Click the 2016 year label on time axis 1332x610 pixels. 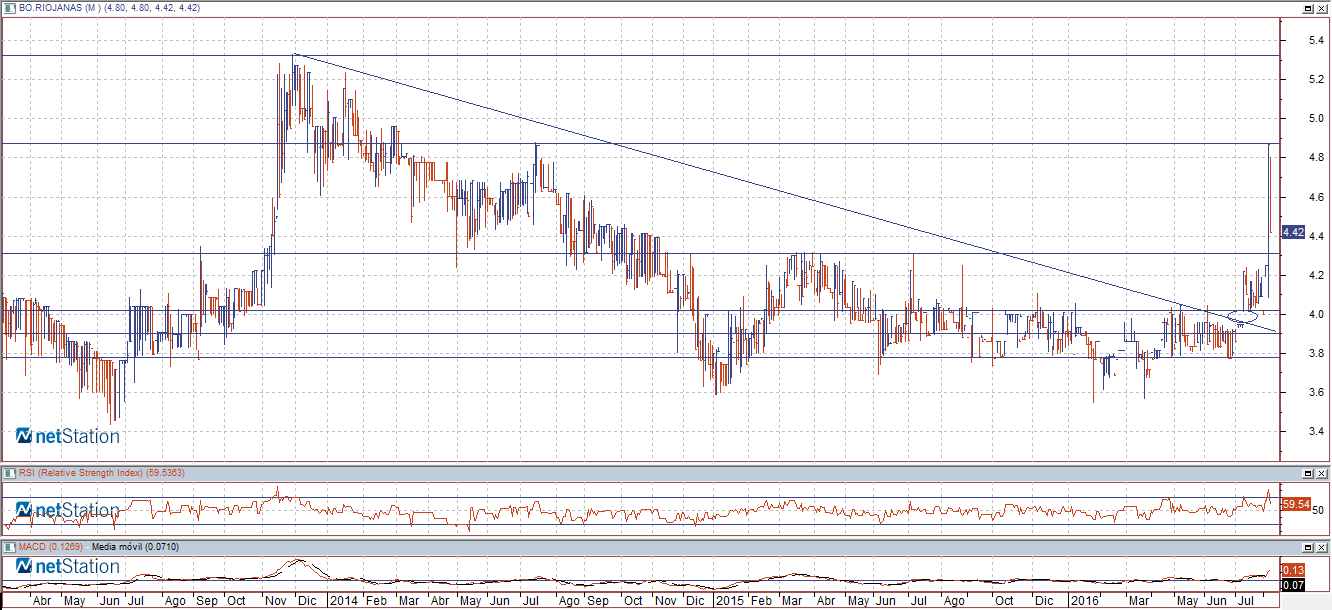tap(1084, 601)
